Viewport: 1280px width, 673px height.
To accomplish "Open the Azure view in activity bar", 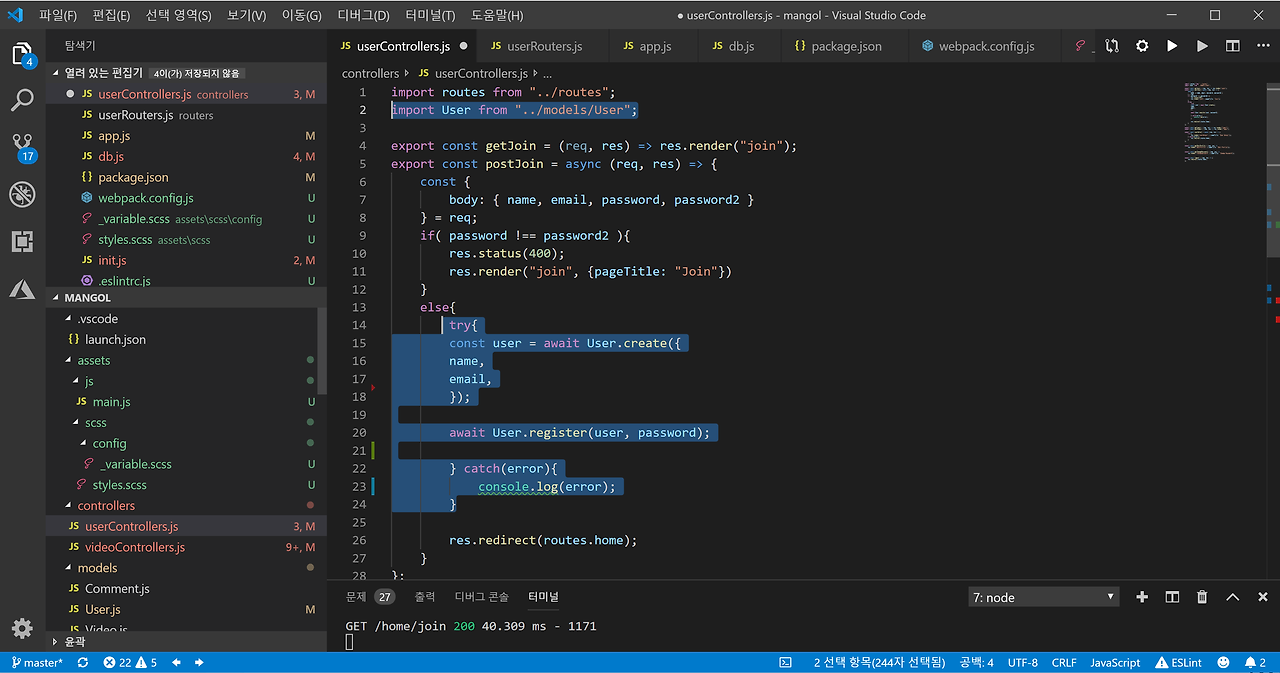I will [x=22, y=289].
